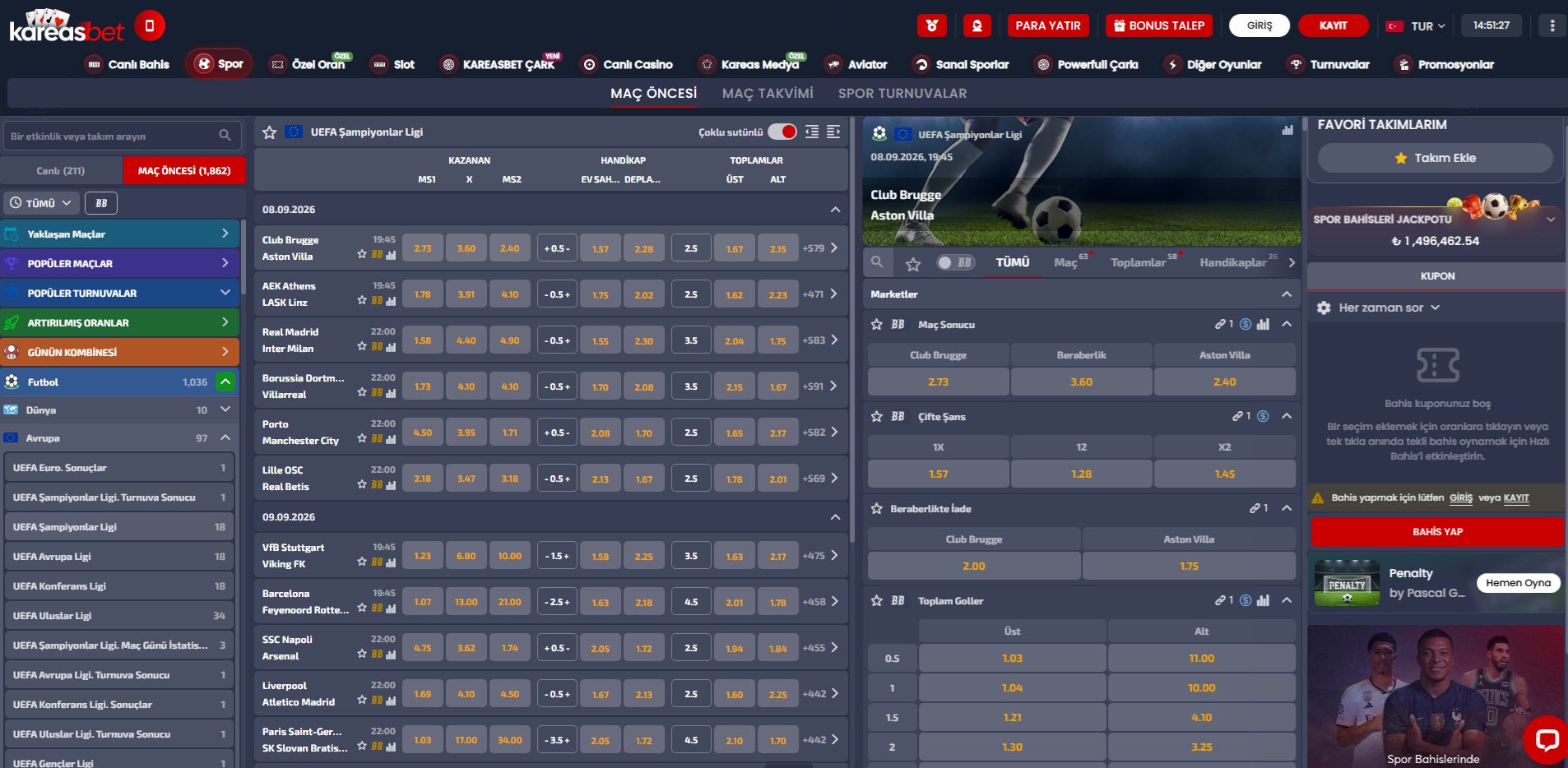Open Canlı Casino from main menu
The width and height of the screenshot is (1568, 768).
628,64
